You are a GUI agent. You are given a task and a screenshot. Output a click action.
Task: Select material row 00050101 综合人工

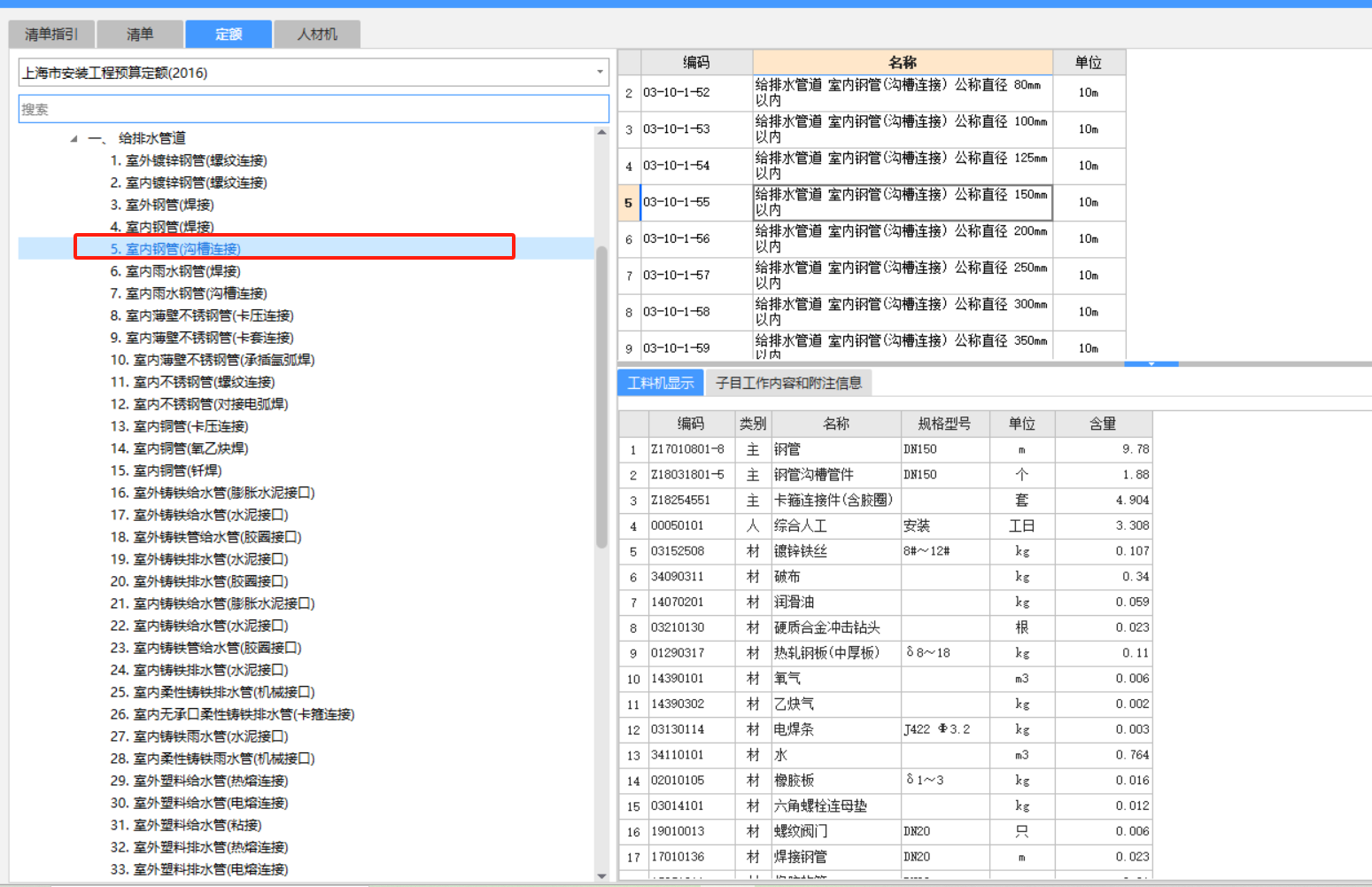885,525
